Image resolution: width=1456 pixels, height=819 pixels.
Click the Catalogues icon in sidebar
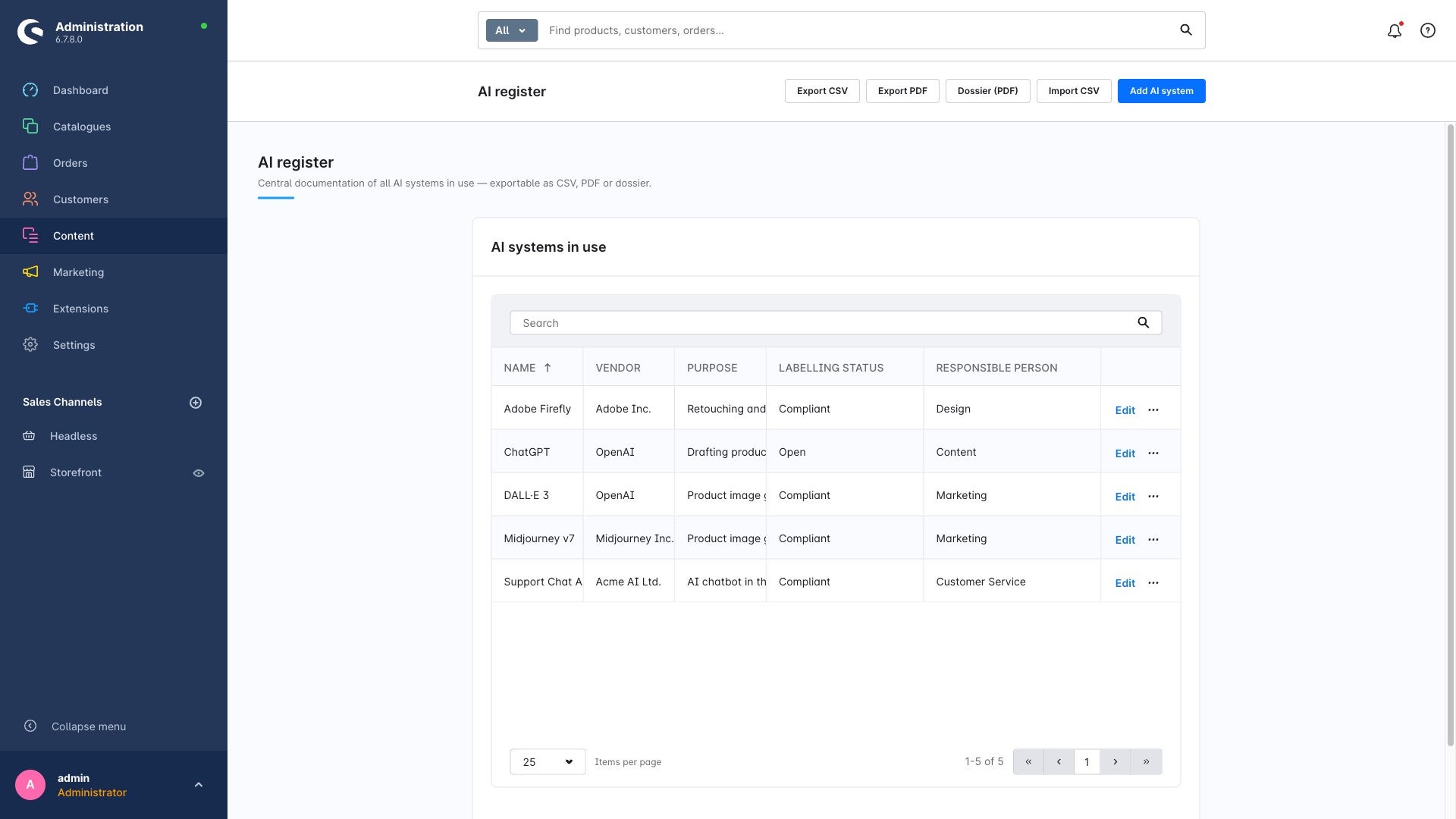(x=30, y=127)
